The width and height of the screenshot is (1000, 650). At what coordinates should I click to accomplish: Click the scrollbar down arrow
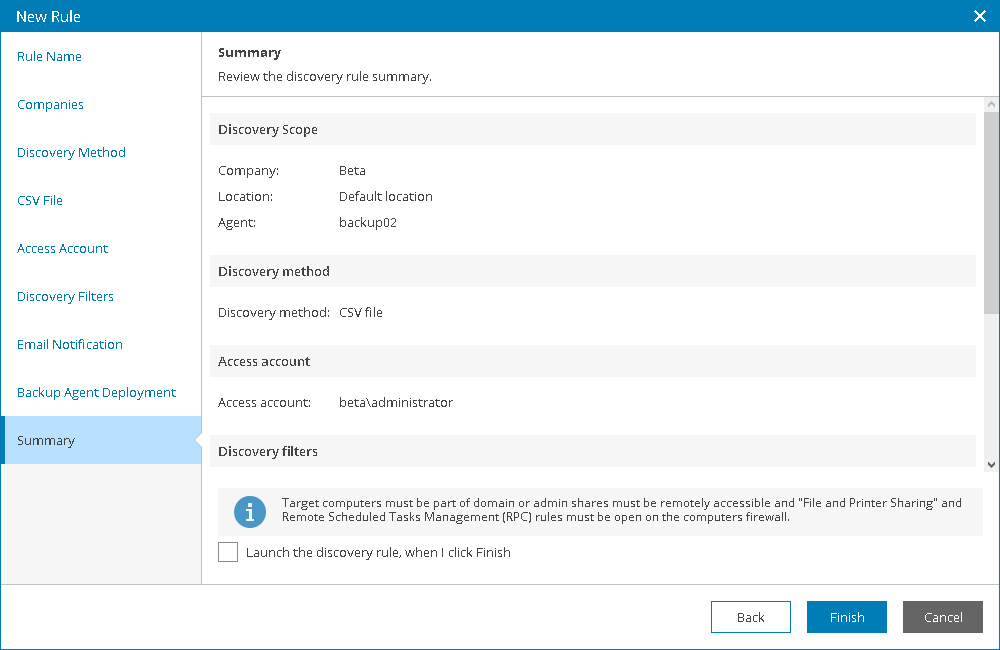click(x=991, y=464)
